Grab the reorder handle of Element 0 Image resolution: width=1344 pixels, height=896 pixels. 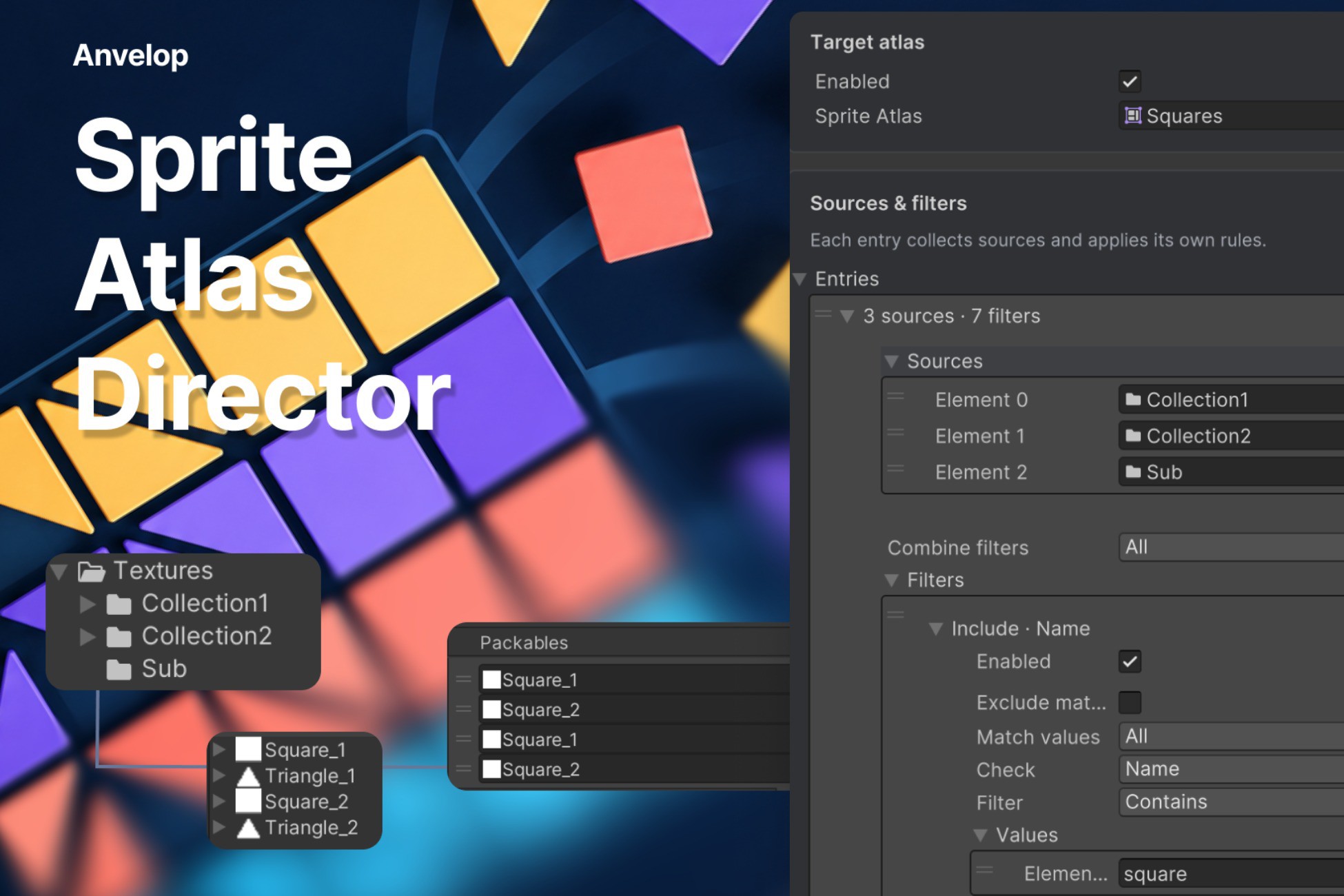896,396
